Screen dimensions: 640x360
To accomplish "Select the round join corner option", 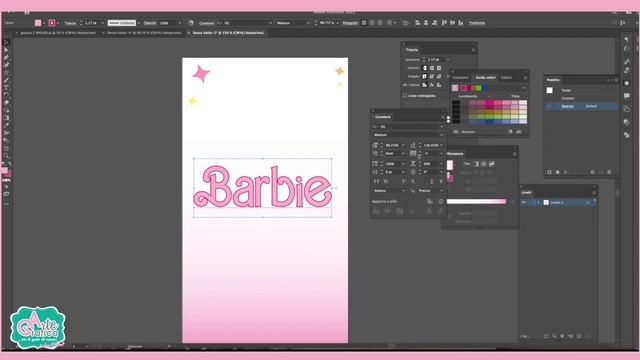I will 432,76.
